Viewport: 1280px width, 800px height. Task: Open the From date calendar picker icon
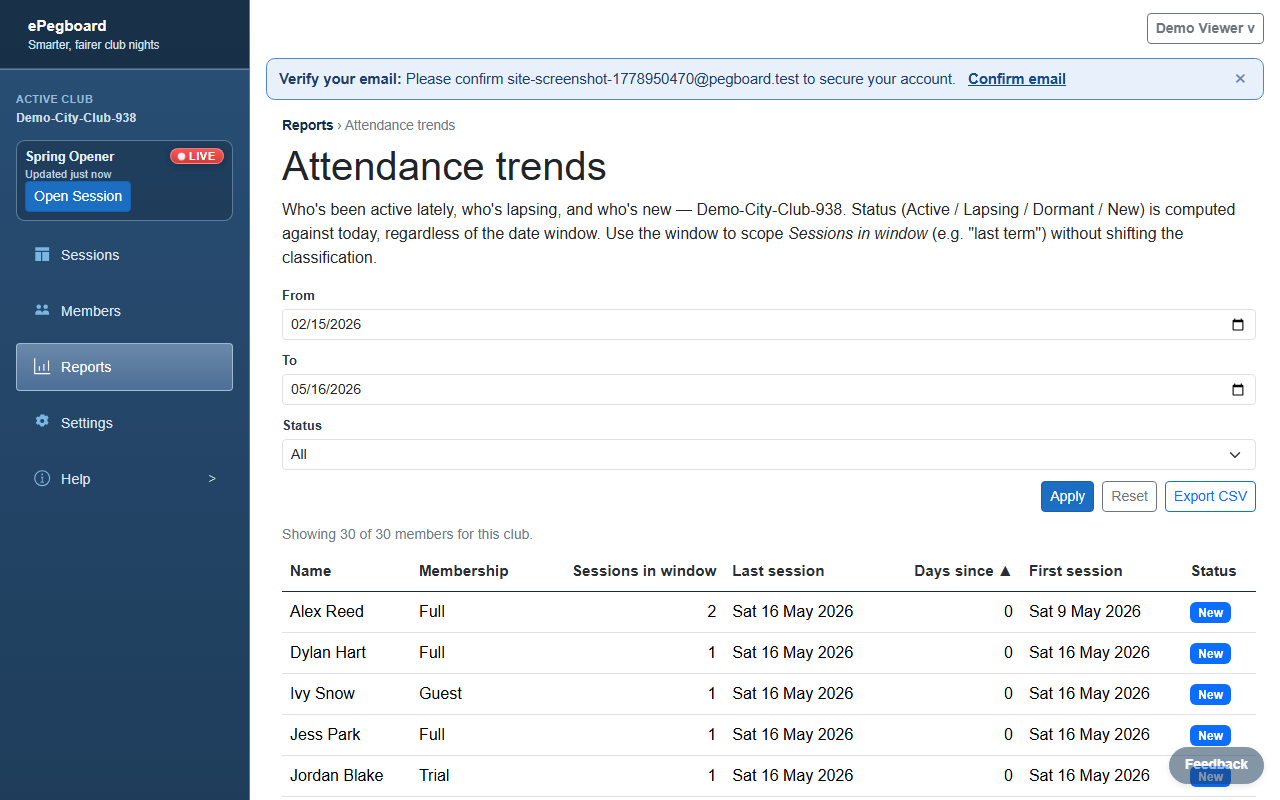coord(1237,324)
